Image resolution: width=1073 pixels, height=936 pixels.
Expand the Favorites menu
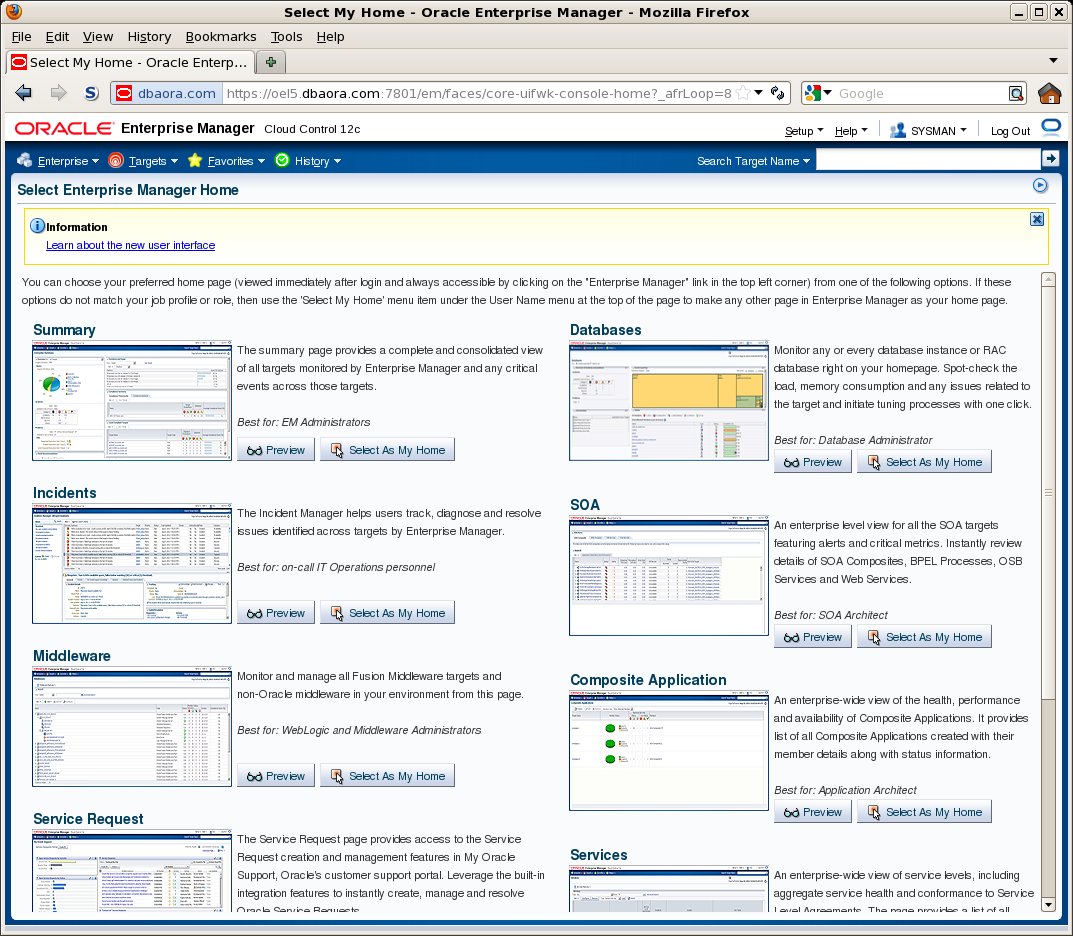[x=236, y=161]
